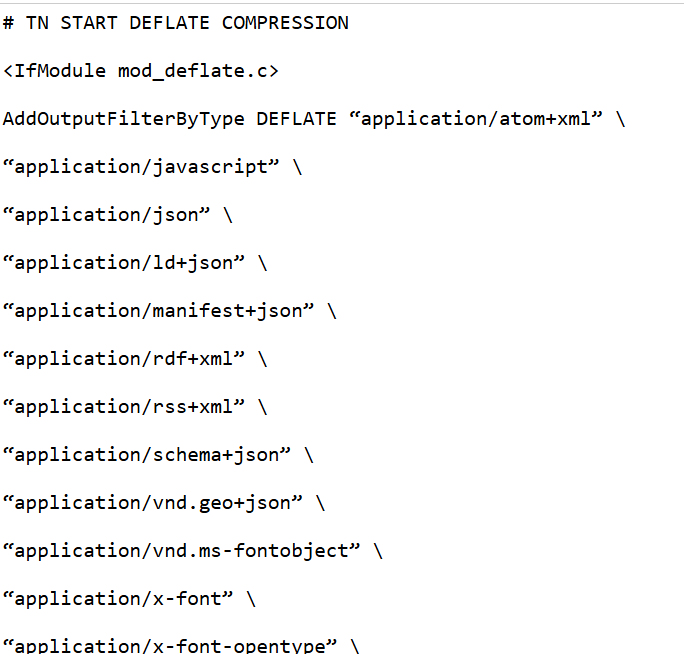This screenshot has width=684, height=654.
Task: Click the TN START DEFLATE COMPRESSION comment line
Action: (175, 23)
